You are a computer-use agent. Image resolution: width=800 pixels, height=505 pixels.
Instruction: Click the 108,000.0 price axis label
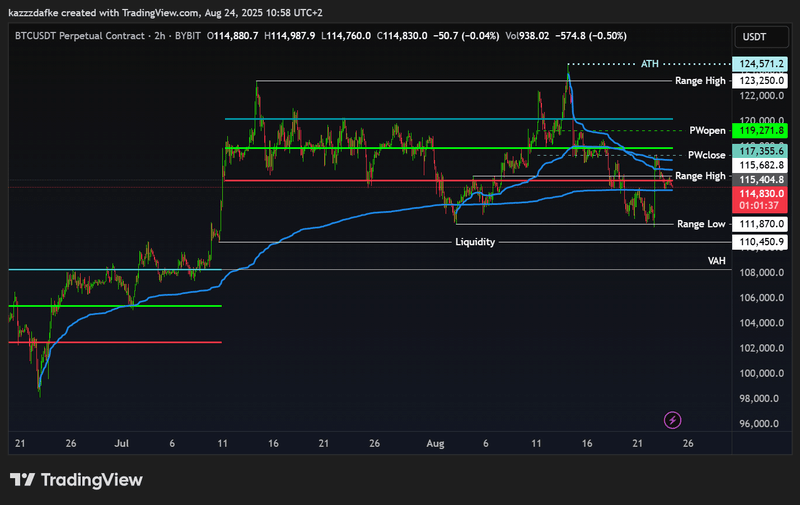click(761, 272)
